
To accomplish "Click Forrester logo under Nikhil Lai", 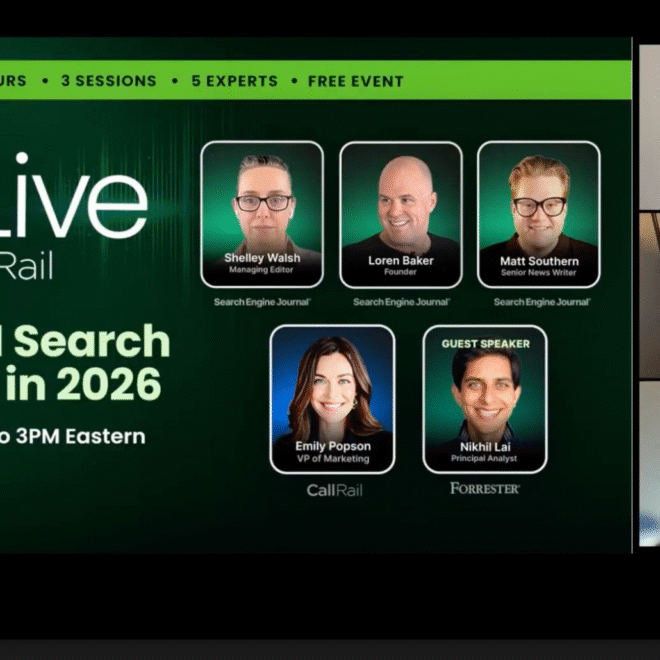I will (485, 488).
